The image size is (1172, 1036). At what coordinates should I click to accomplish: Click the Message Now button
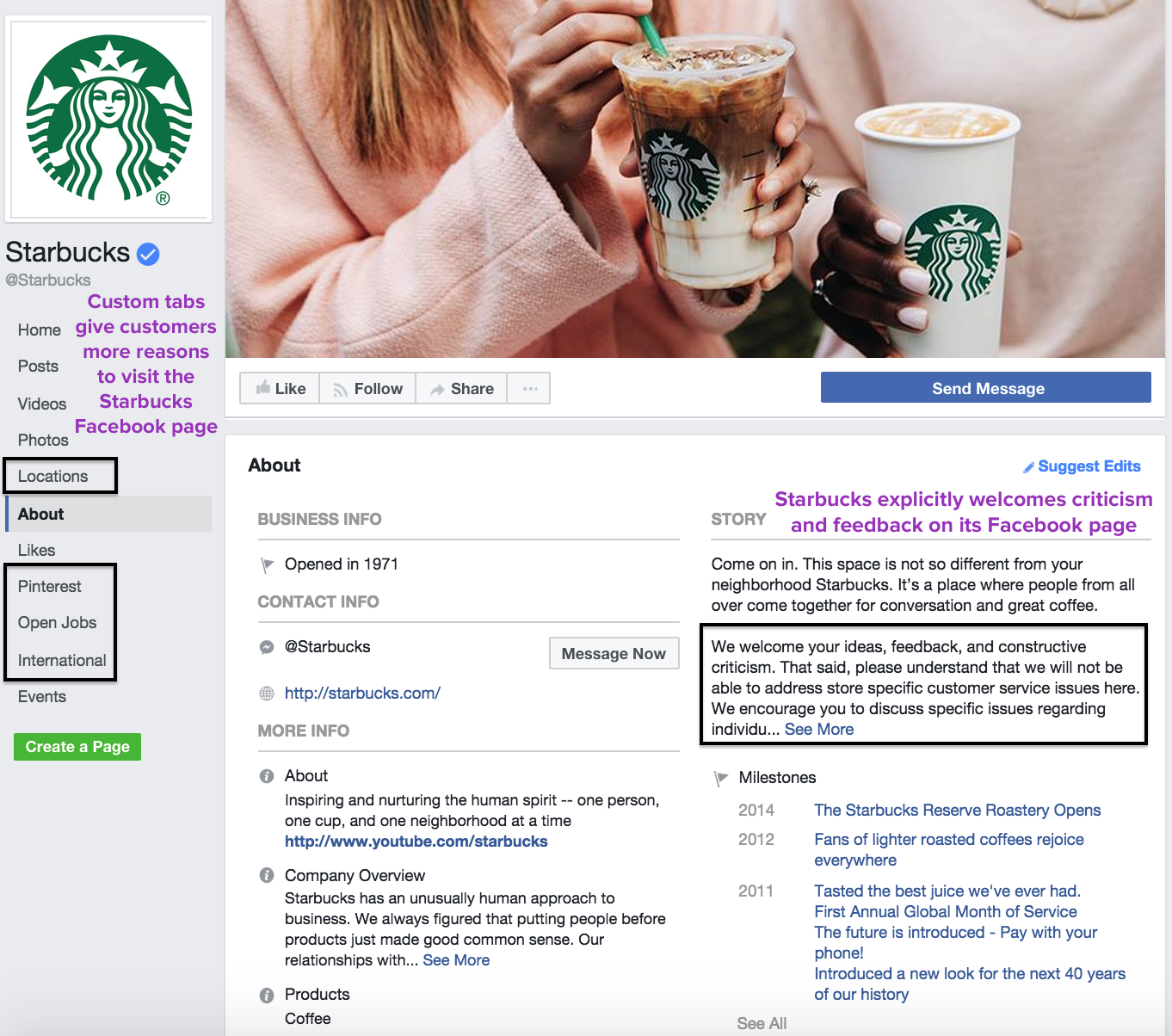pos(614,653)
